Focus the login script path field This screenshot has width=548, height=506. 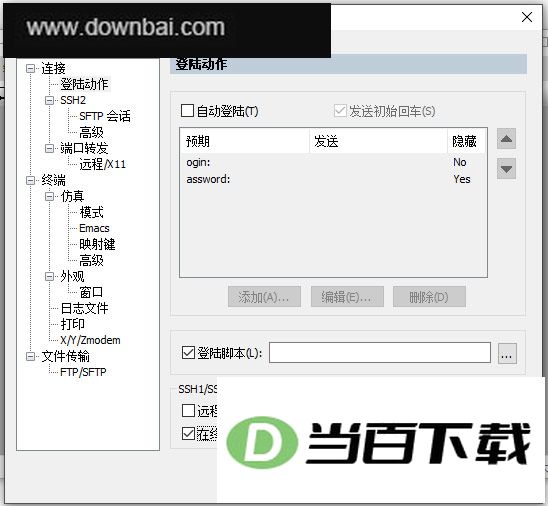tap(380, 353)
